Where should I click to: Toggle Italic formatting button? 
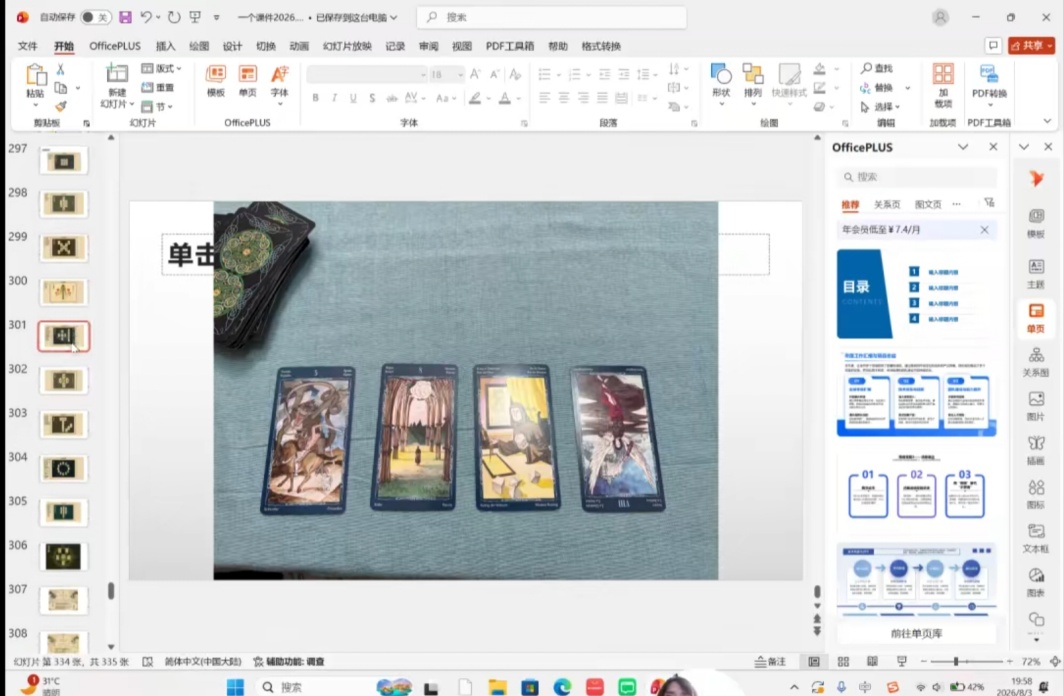[x=334, y=98]
